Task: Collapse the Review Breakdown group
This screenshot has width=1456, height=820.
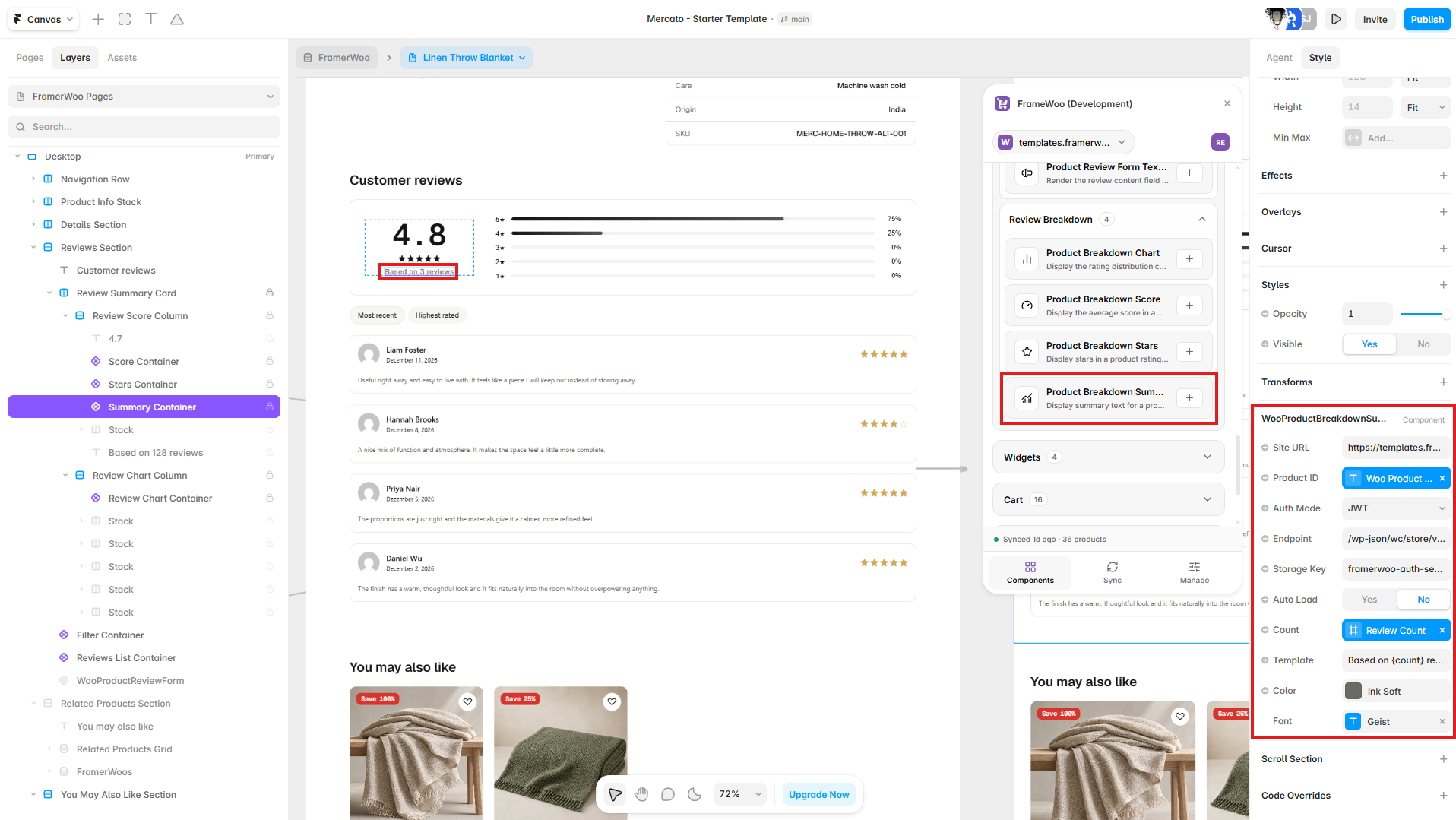Action: coord(1202,220)
